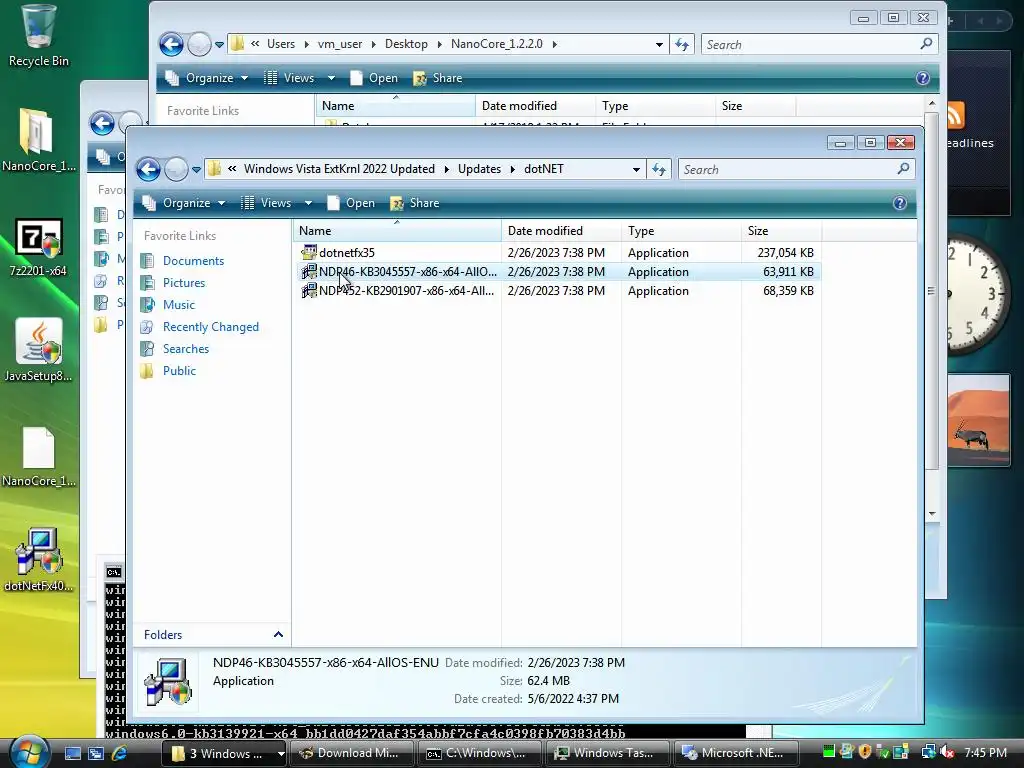Click Desktop in NanoCore window breadcrumb
The width and height of the screenshot is (1024, 768).
(x=406, y=44)
